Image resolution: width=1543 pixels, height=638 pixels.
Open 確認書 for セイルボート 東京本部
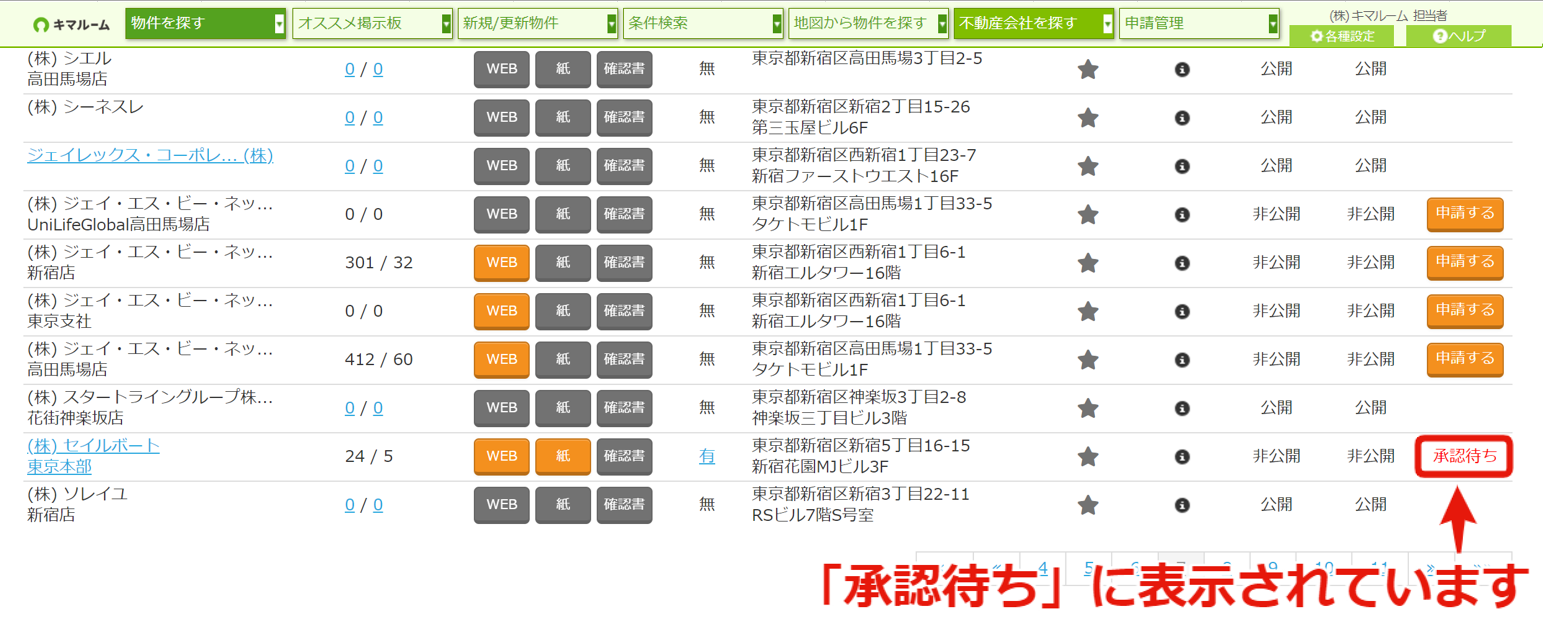(624, 456)
